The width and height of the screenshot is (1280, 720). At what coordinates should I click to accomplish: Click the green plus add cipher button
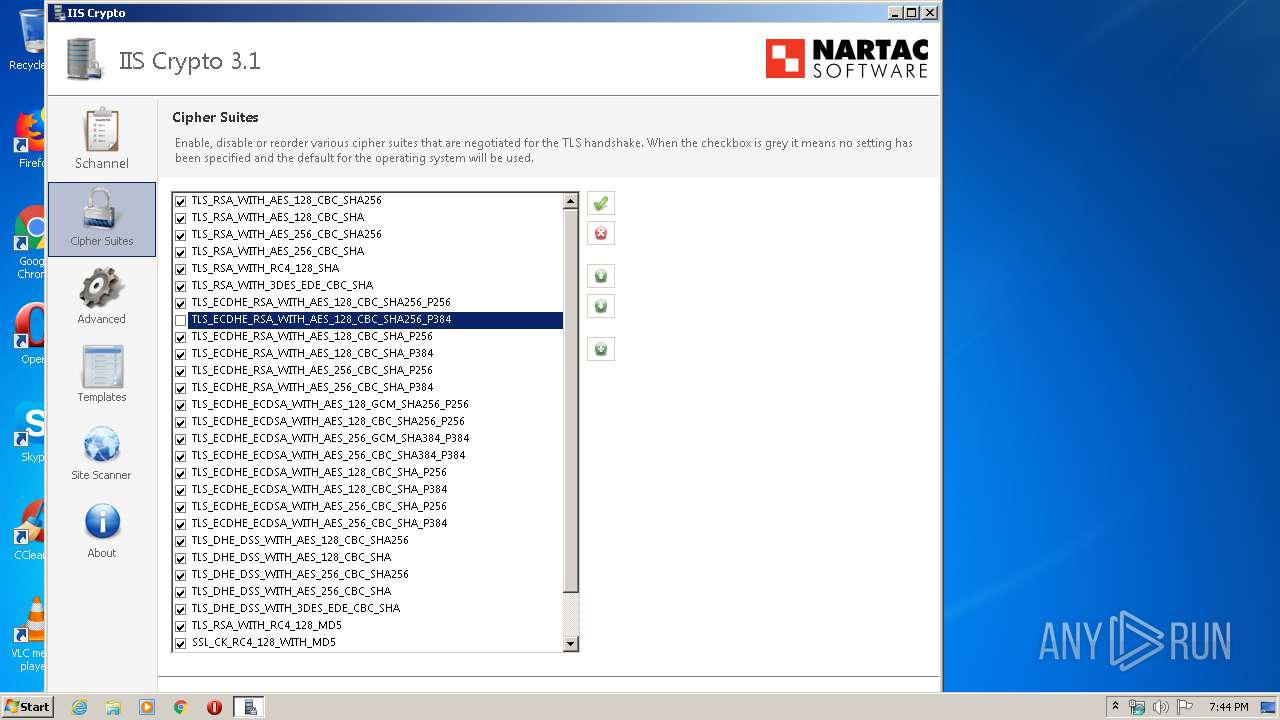pyautogui.click(x=600, y=349)
